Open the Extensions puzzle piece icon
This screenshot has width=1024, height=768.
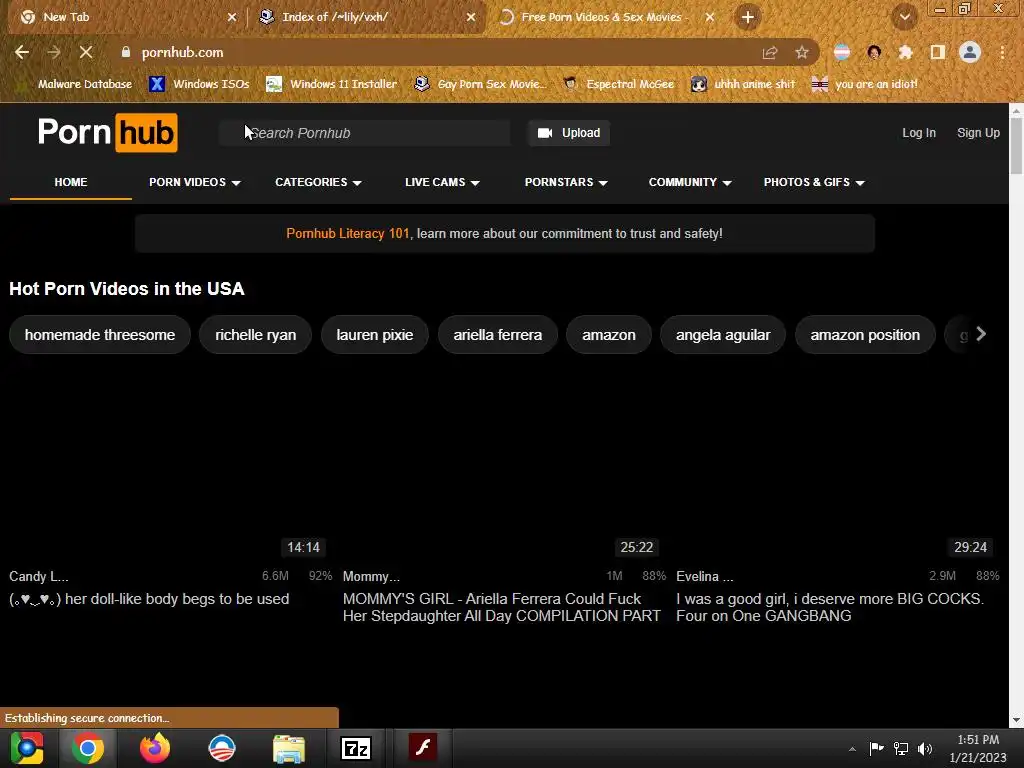pos(905,52)
